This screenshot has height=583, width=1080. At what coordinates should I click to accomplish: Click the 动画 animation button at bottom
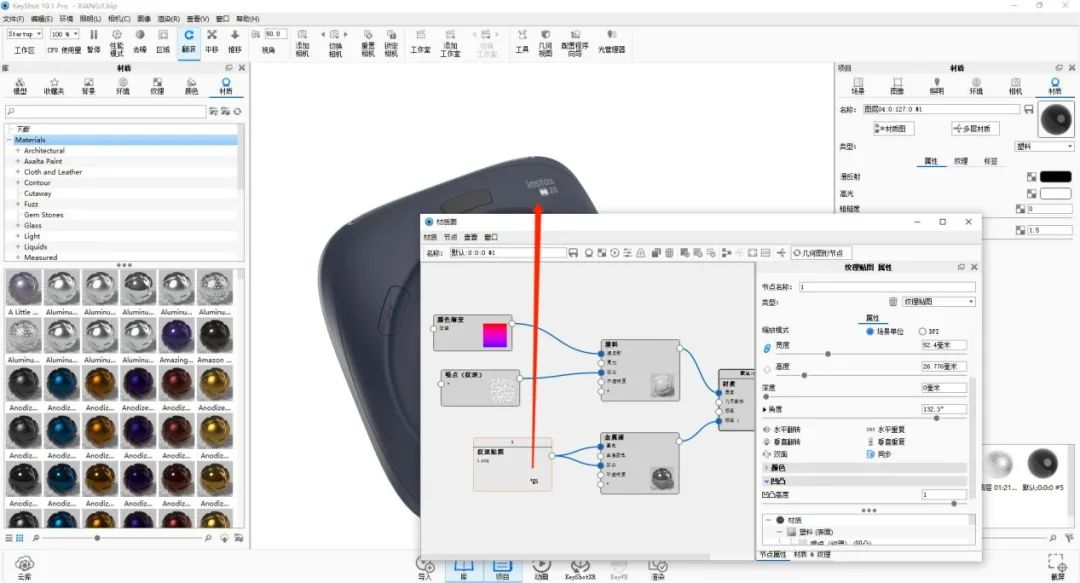coord(541,569)
